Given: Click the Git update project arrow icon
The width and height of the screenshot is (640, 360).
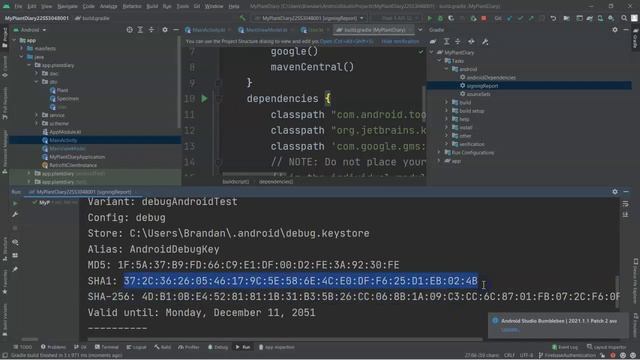Looking at the screenshot, I should click(x=509, y=18).
